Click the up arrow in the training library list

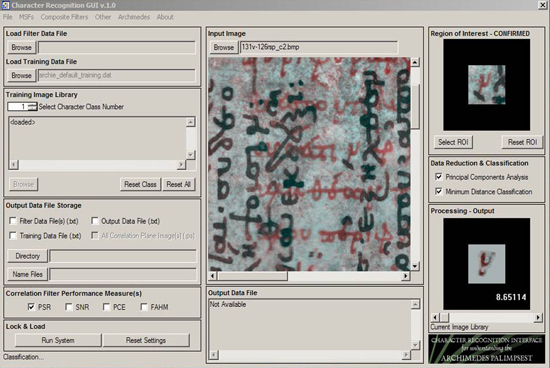(x=190, y=122)
